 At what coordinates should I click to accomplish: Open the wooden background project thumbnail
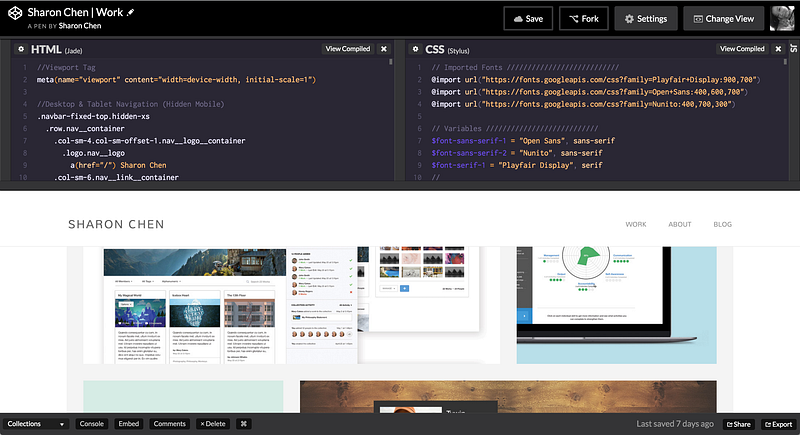pos(508,397)
